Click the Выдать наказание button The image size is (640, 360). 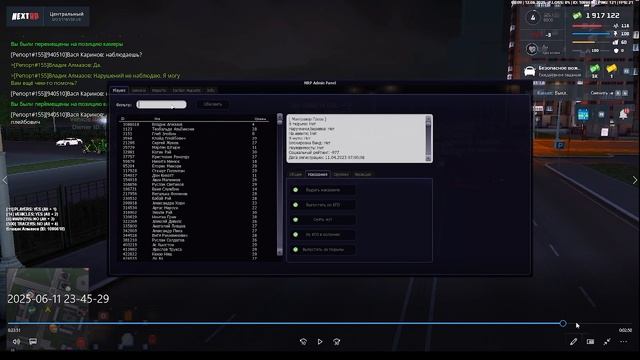point(323,190)
